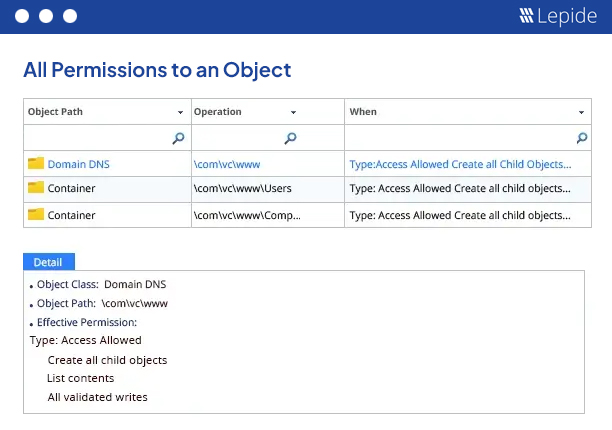Click the Operation column header

268,112
